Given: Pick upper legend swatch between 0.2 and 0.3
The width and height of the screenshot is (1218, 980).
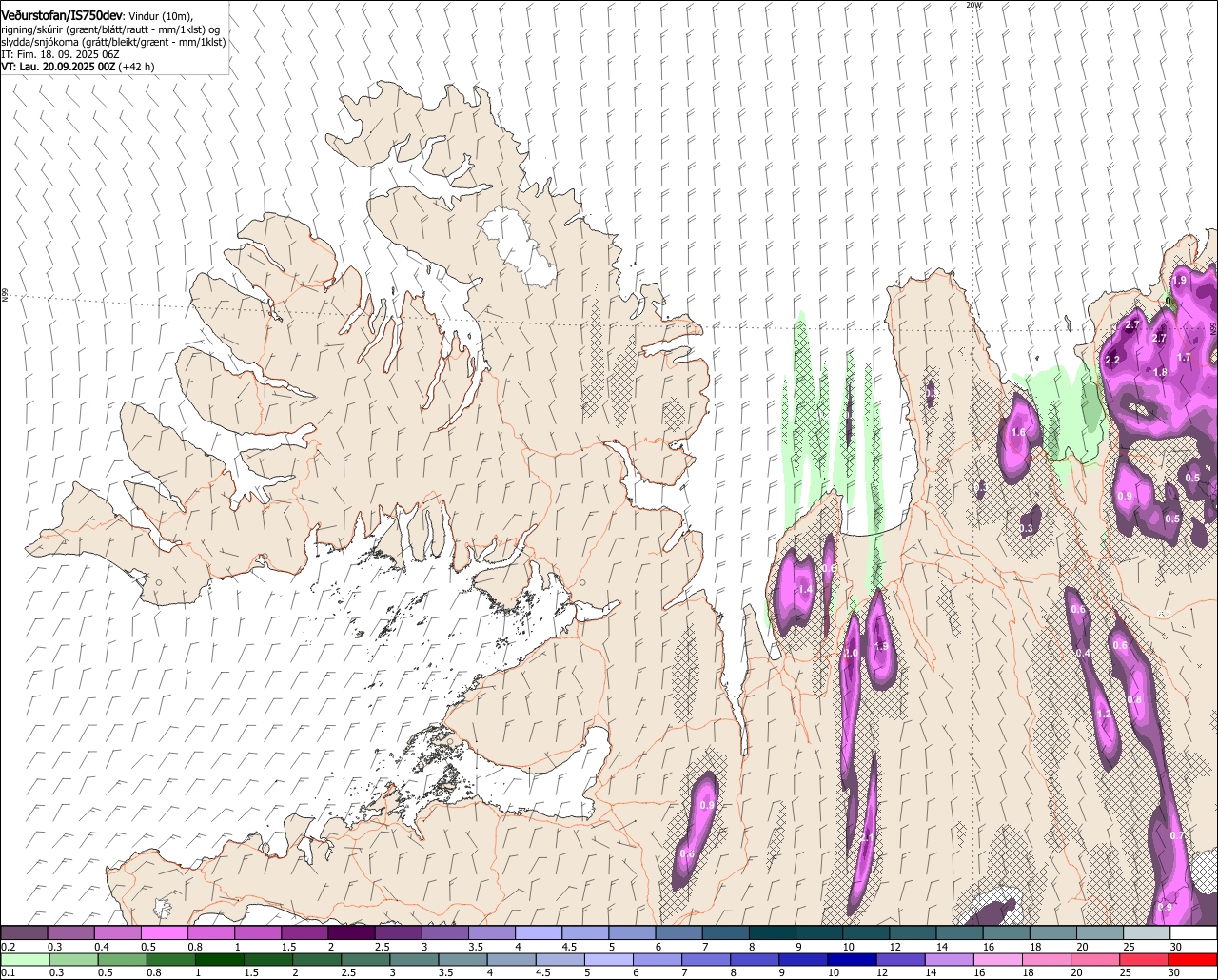Looking at the screenshot, I should pos(25,932).
